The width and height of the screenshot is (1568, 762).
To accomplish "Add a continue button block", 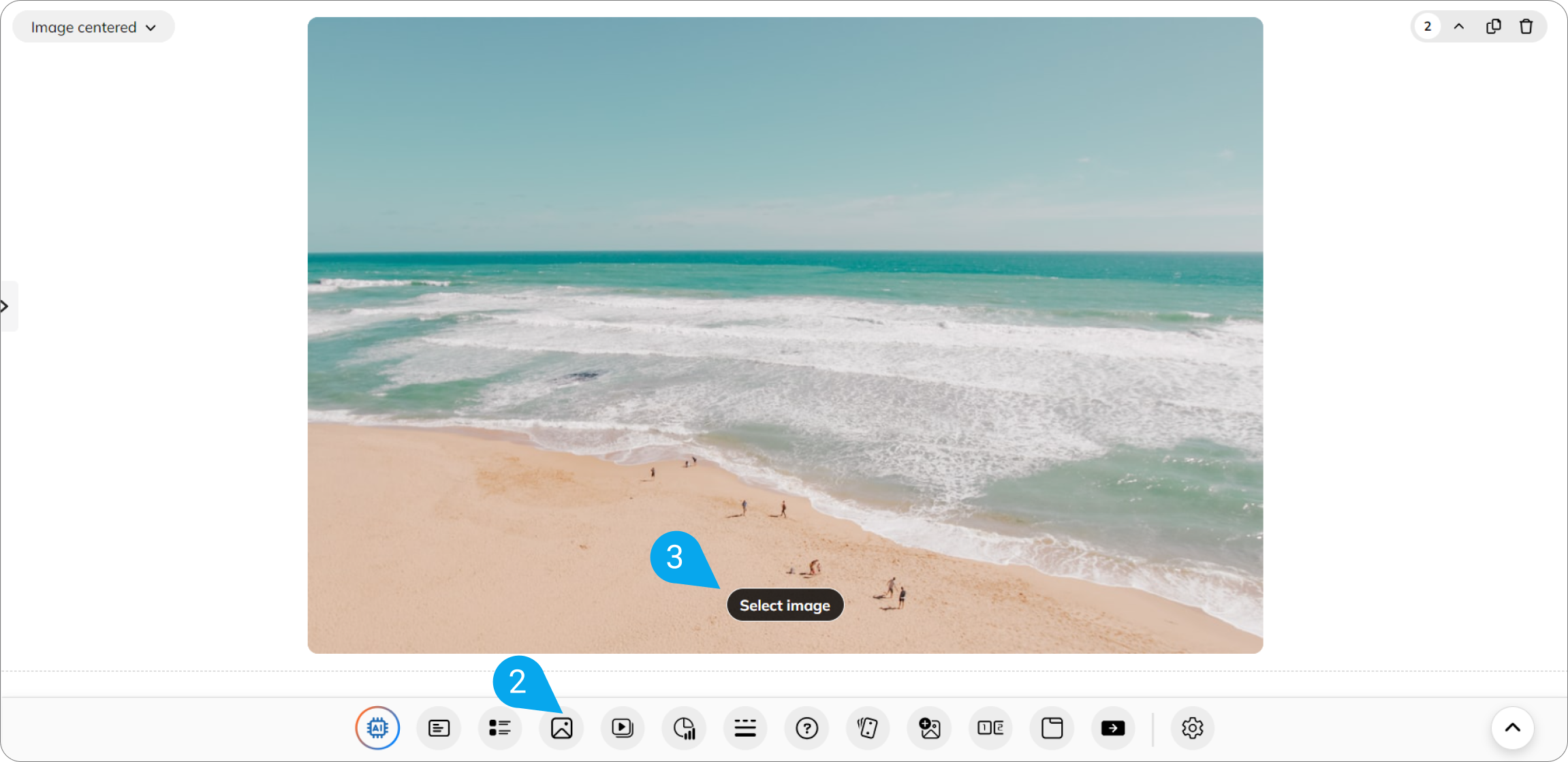I will click(1113, 728).
